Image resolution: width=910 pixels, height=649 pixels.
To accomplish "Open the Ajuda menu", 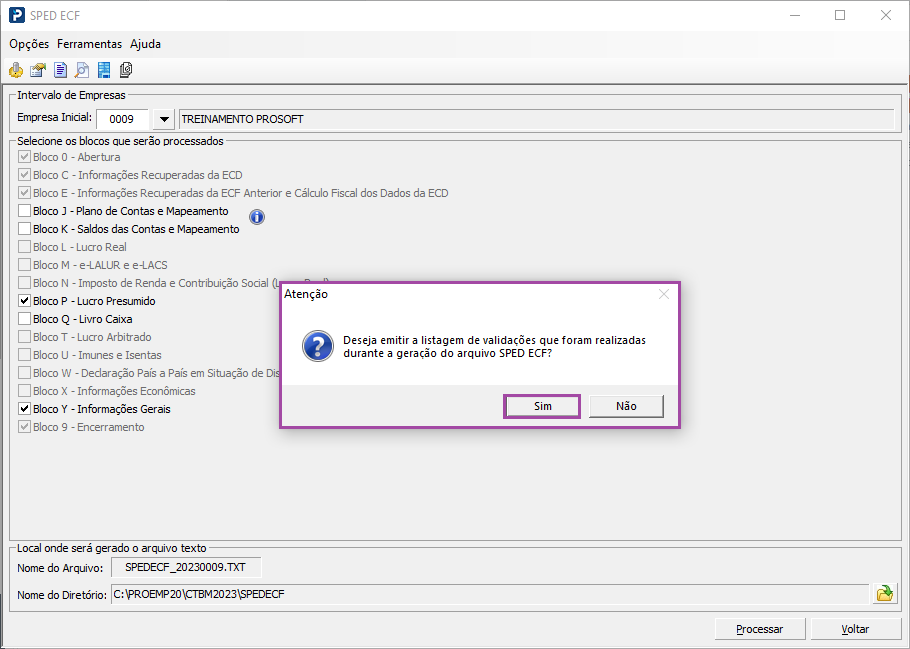I will (x=145, y=44).
